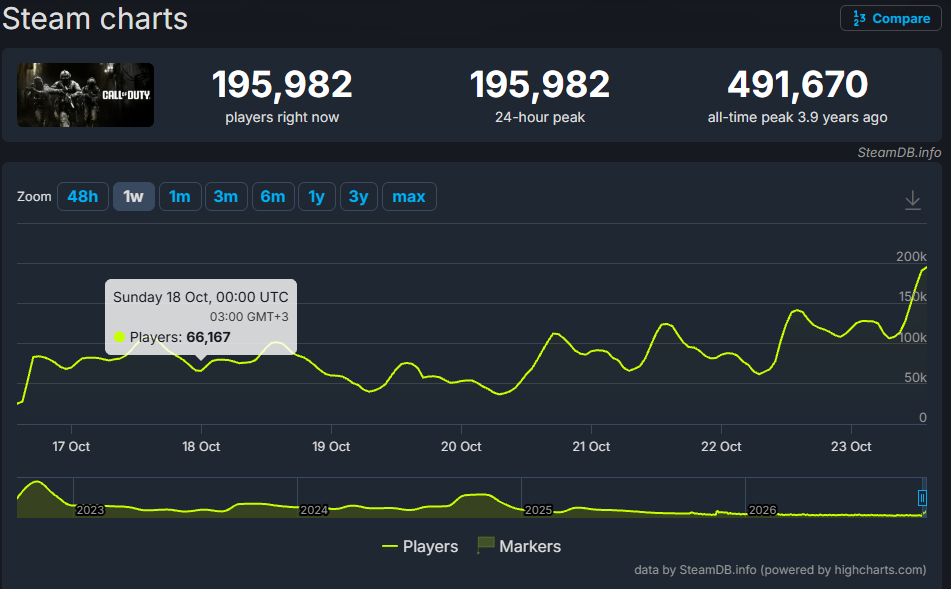The height and width of the screenshot is (589, 951).
Task: Set chart zoom to 1y
Action: 317,197
